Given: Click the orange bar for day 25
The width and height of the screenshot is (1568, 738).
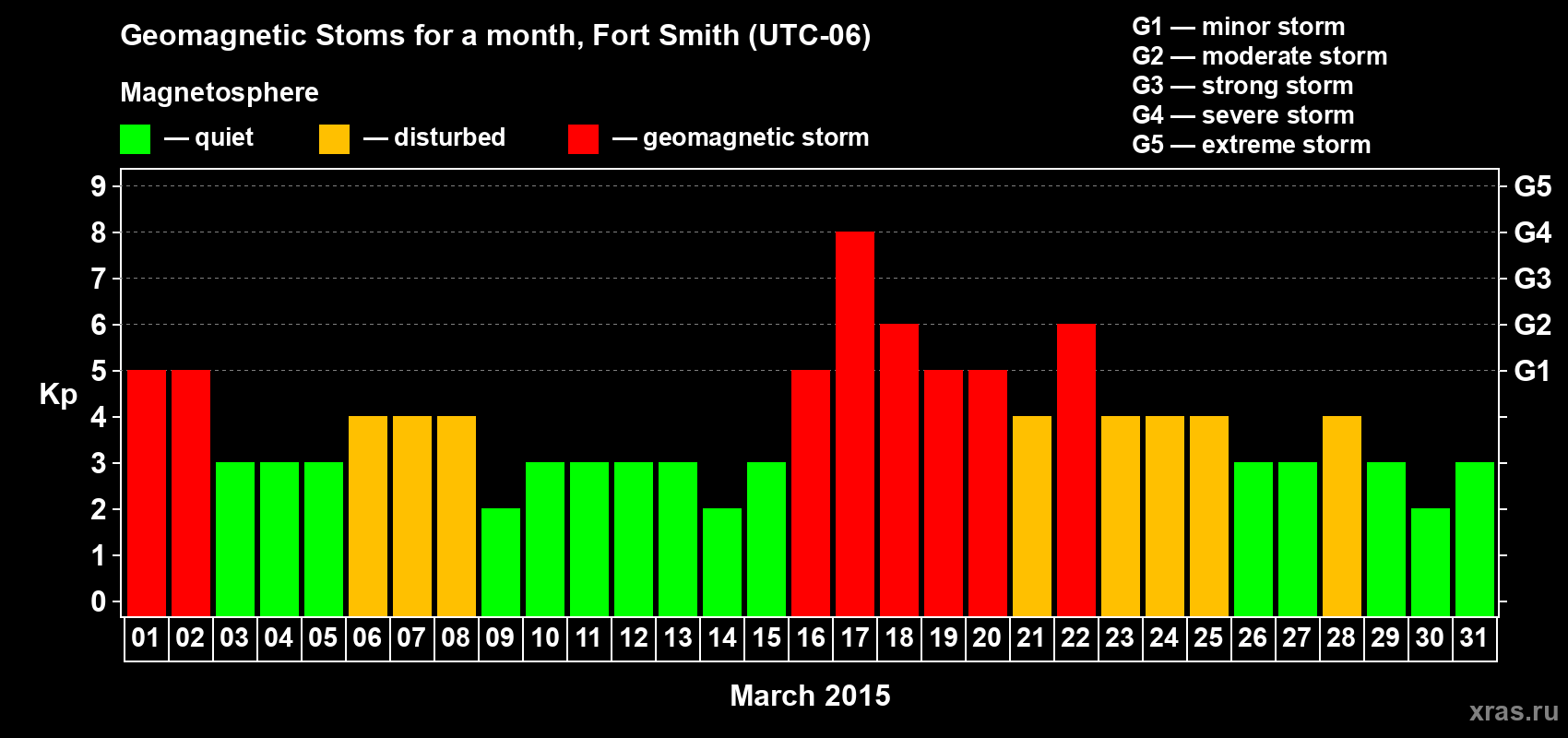Looking at the screenshot, I should [1209, 516].
